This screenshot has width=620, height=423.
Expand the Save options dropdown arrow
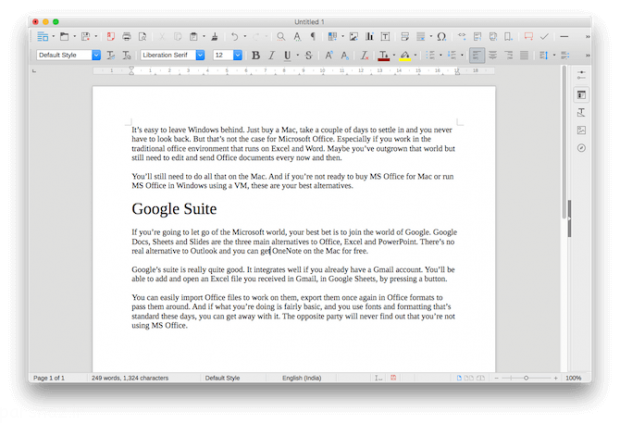(96, 36)
